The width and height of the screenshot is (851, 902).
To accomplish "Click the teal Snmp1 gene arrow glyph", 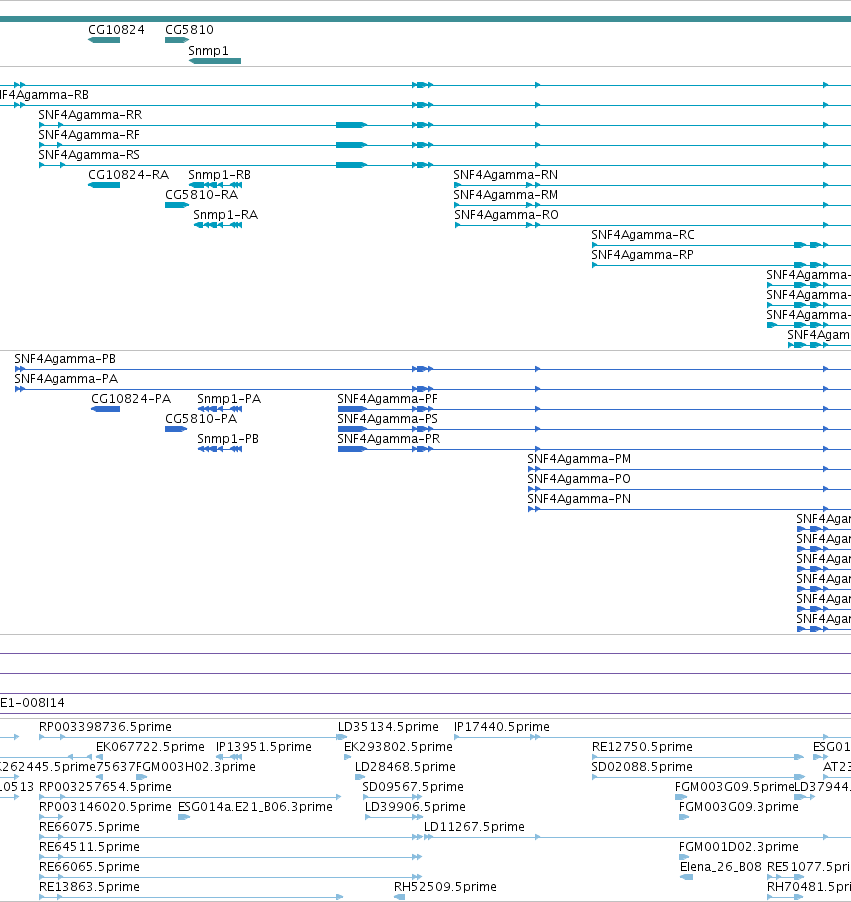I will (x=215, y=61).
